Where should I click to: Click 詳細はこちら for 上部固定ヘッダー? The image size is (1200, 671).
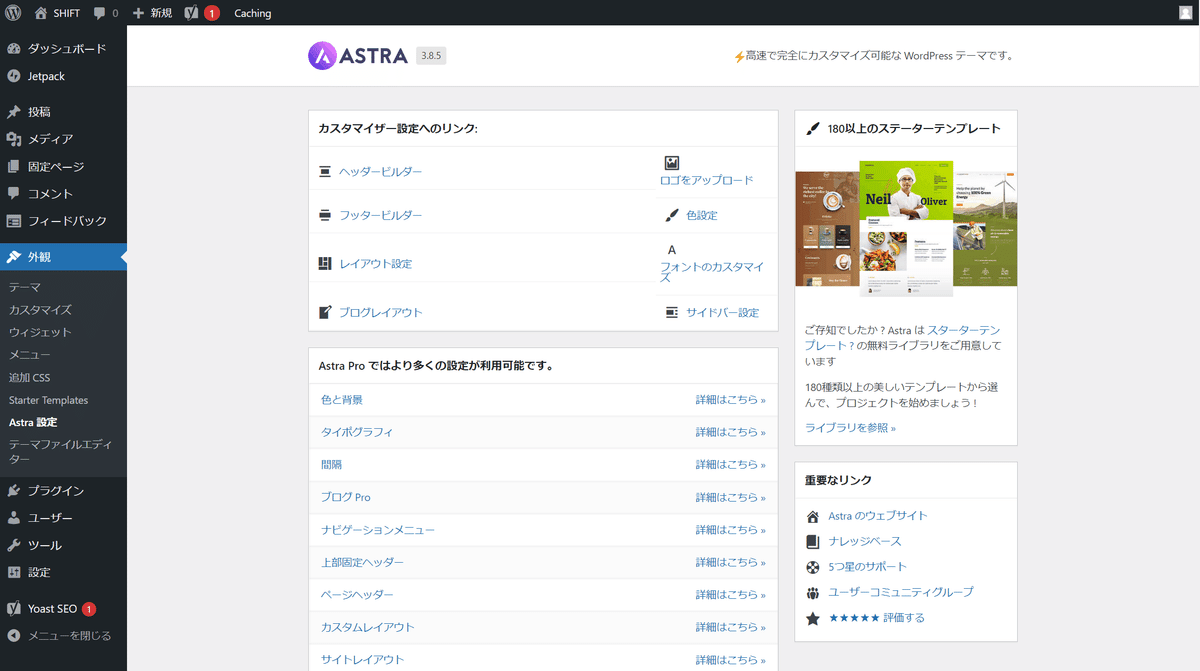[x=731, y=562]
